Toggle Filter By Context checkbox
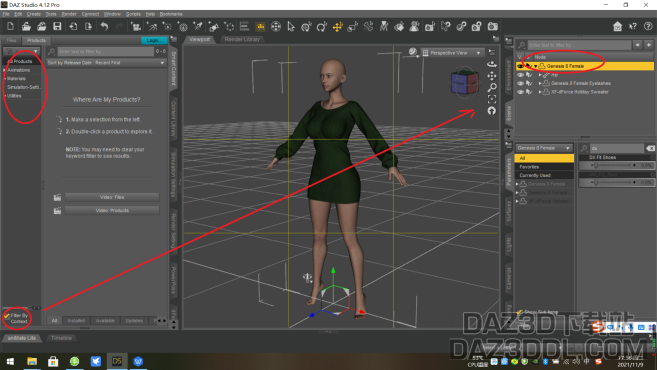The height and width of the screenshot is (370, 657). click(x=7, y=316)
